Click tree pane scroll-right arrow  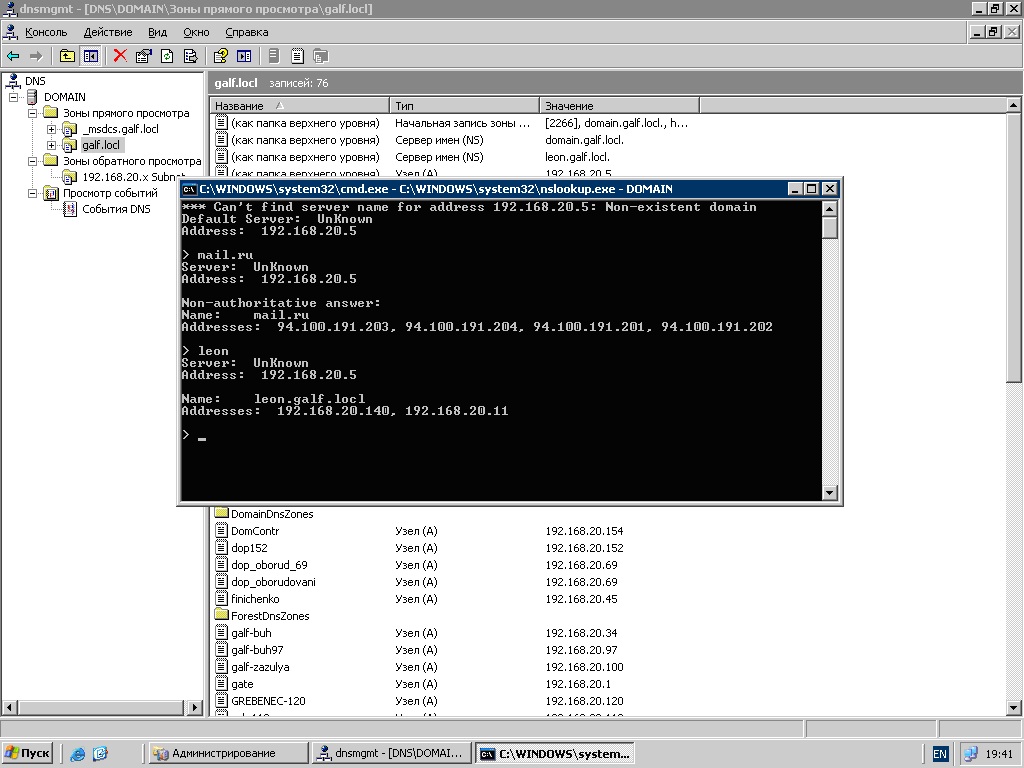coord(195,707)
